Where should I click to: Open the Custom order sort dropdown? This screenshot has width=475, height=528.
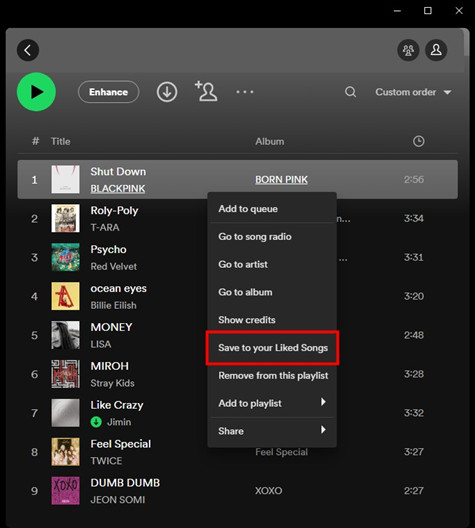coord(413,92)
